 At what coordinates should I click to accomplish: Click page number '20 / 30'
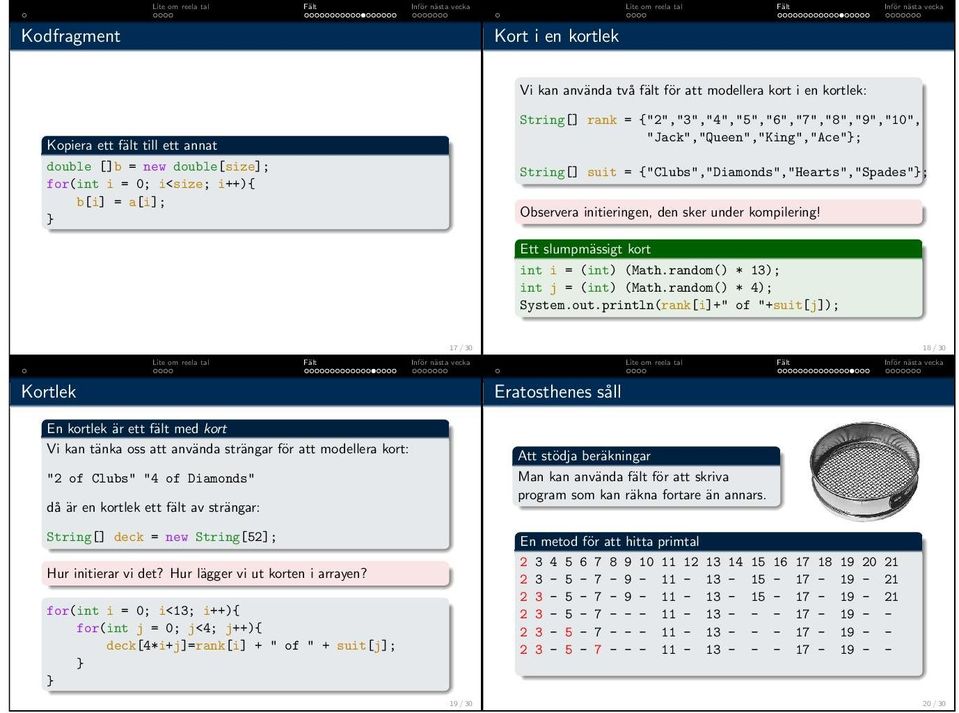click(x=934, y=703)
